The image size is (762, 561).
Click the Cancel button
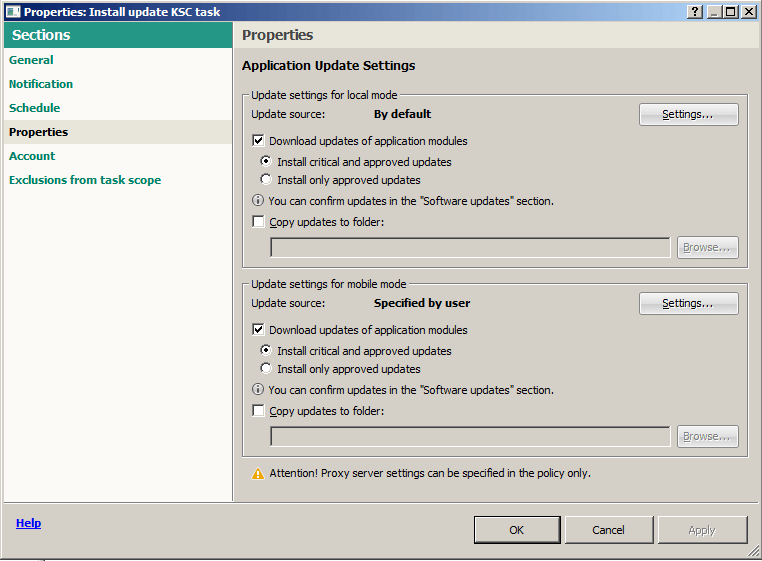(x=608, y=530)
